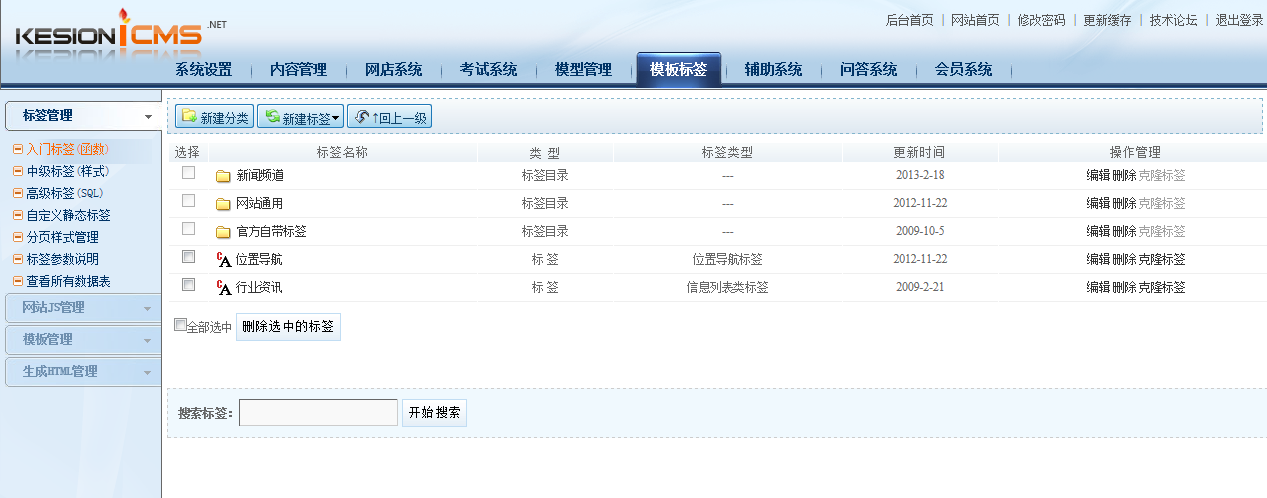Open the 新建标签 dropdown arrow
Screen dimensions: 1267x498
click(x=336, y=118)
